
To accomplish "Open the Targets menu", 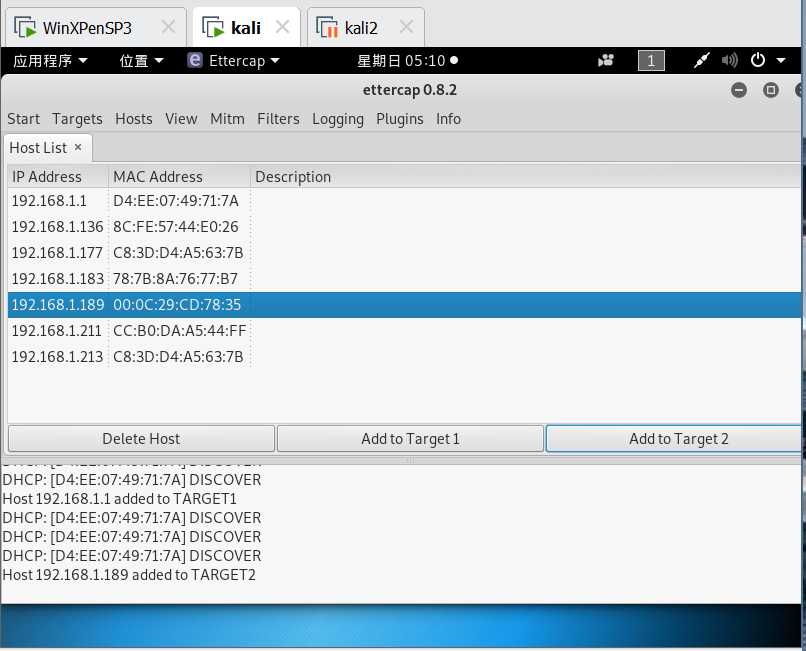I will pyautogui.click(x=77, y=119).
